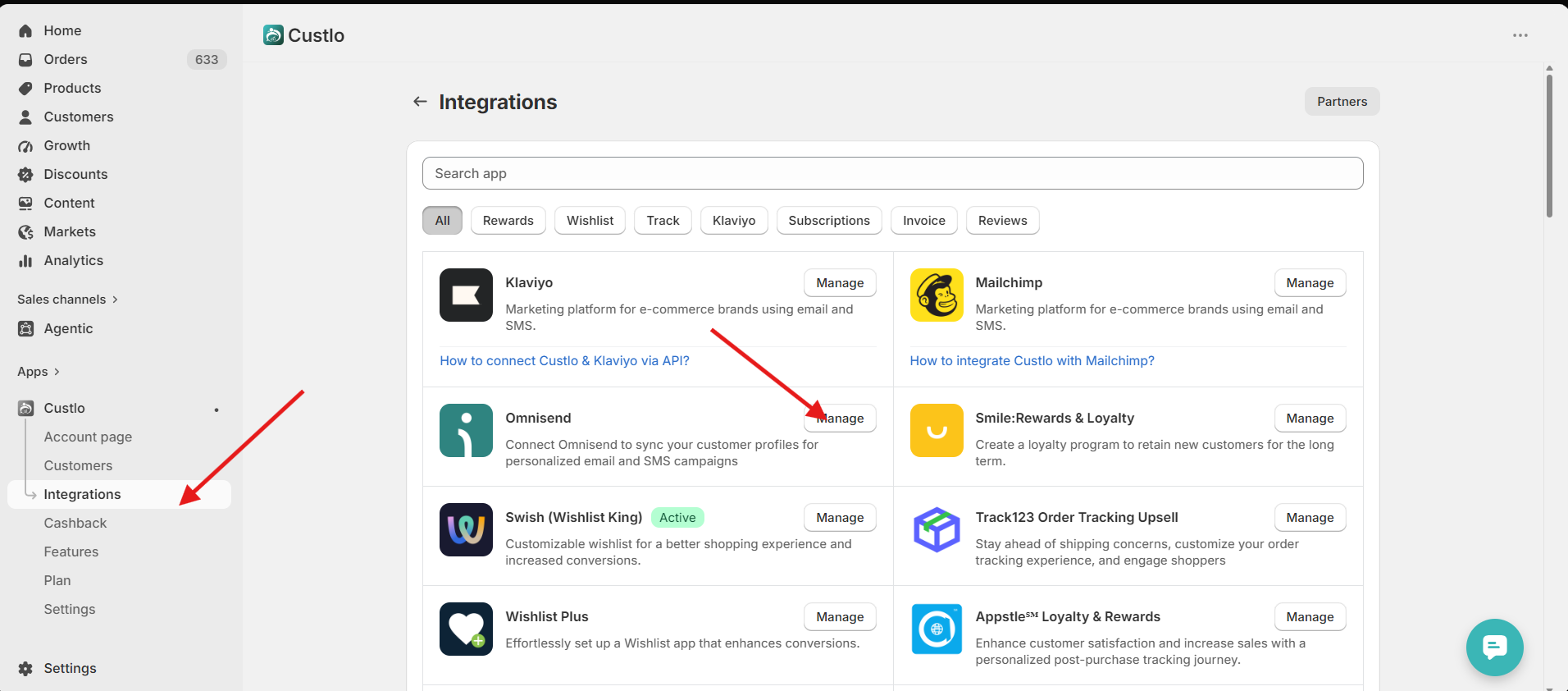Click the Track123 box logo
1568x691 pixels.
pyautogui.click(x=937, y=529)
